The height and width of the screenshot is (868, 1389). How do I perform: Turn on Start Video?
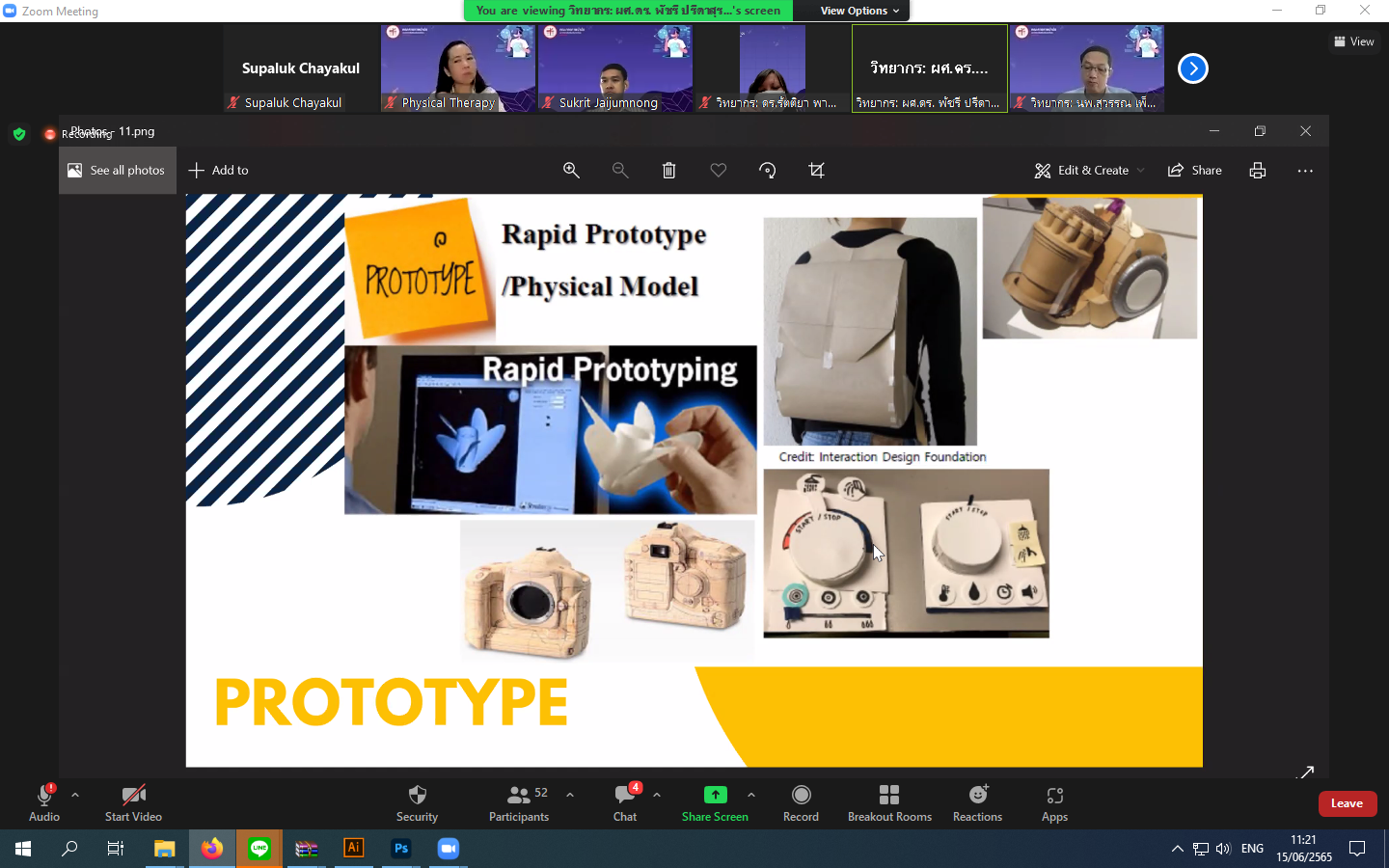pyautogui.click(x=133, y=802)
